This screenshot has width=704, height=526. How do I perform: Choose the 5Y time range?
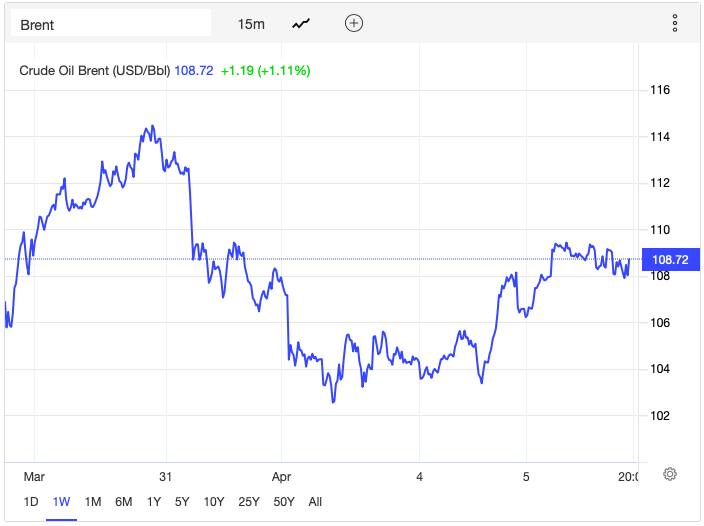183,501
